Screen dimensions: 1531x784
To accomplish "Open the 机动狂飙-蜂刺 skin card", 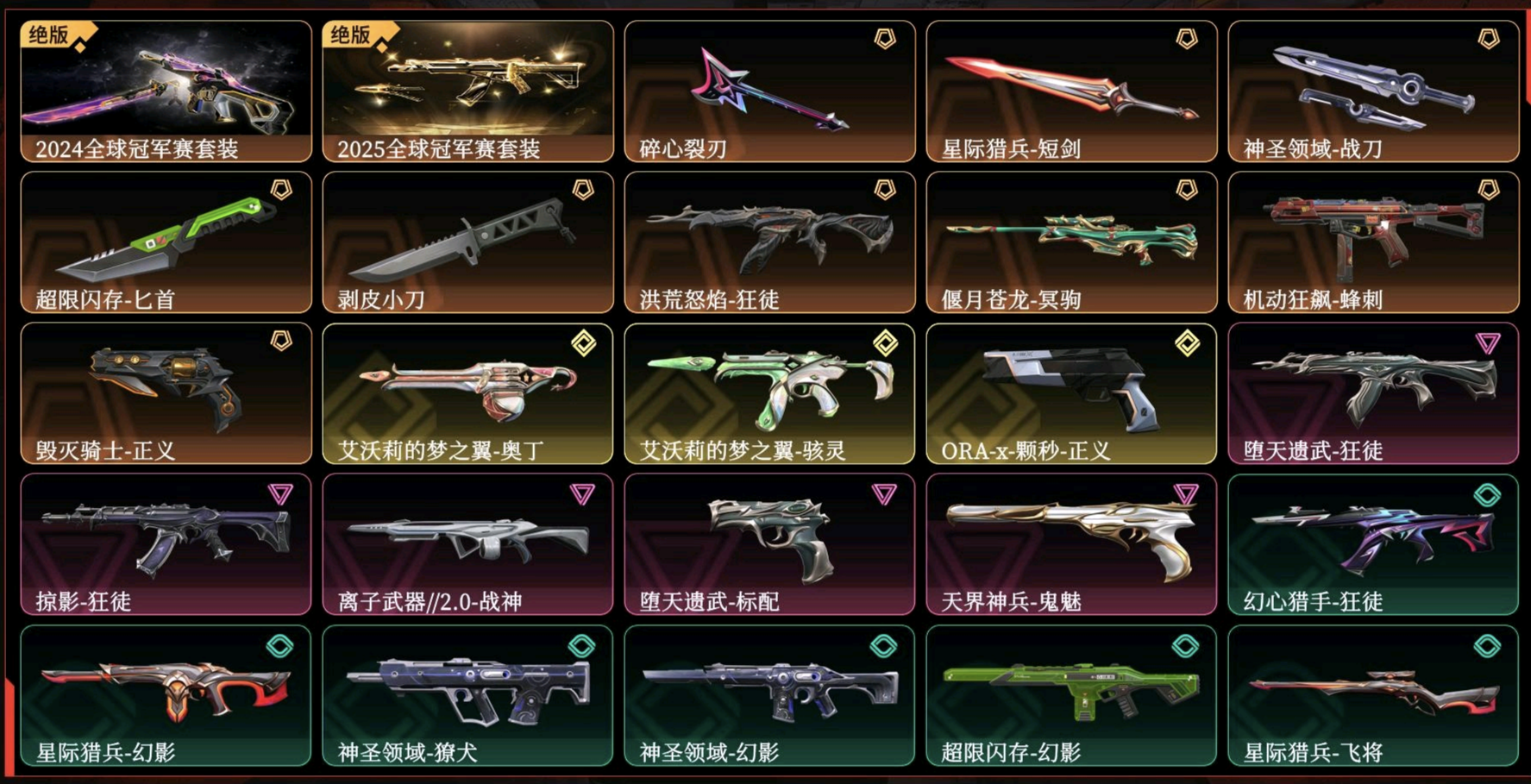I will click(x=1373, y=242).
